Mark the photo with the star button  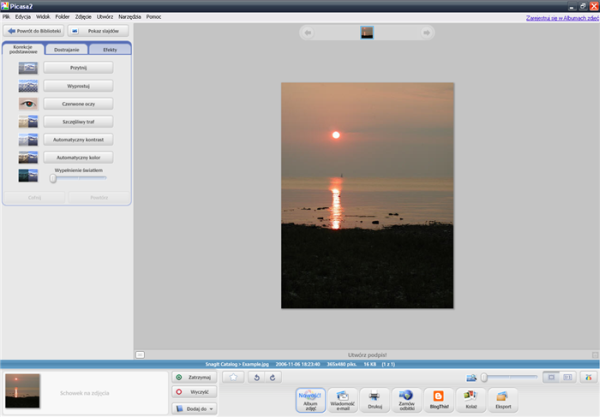point(233,378)
